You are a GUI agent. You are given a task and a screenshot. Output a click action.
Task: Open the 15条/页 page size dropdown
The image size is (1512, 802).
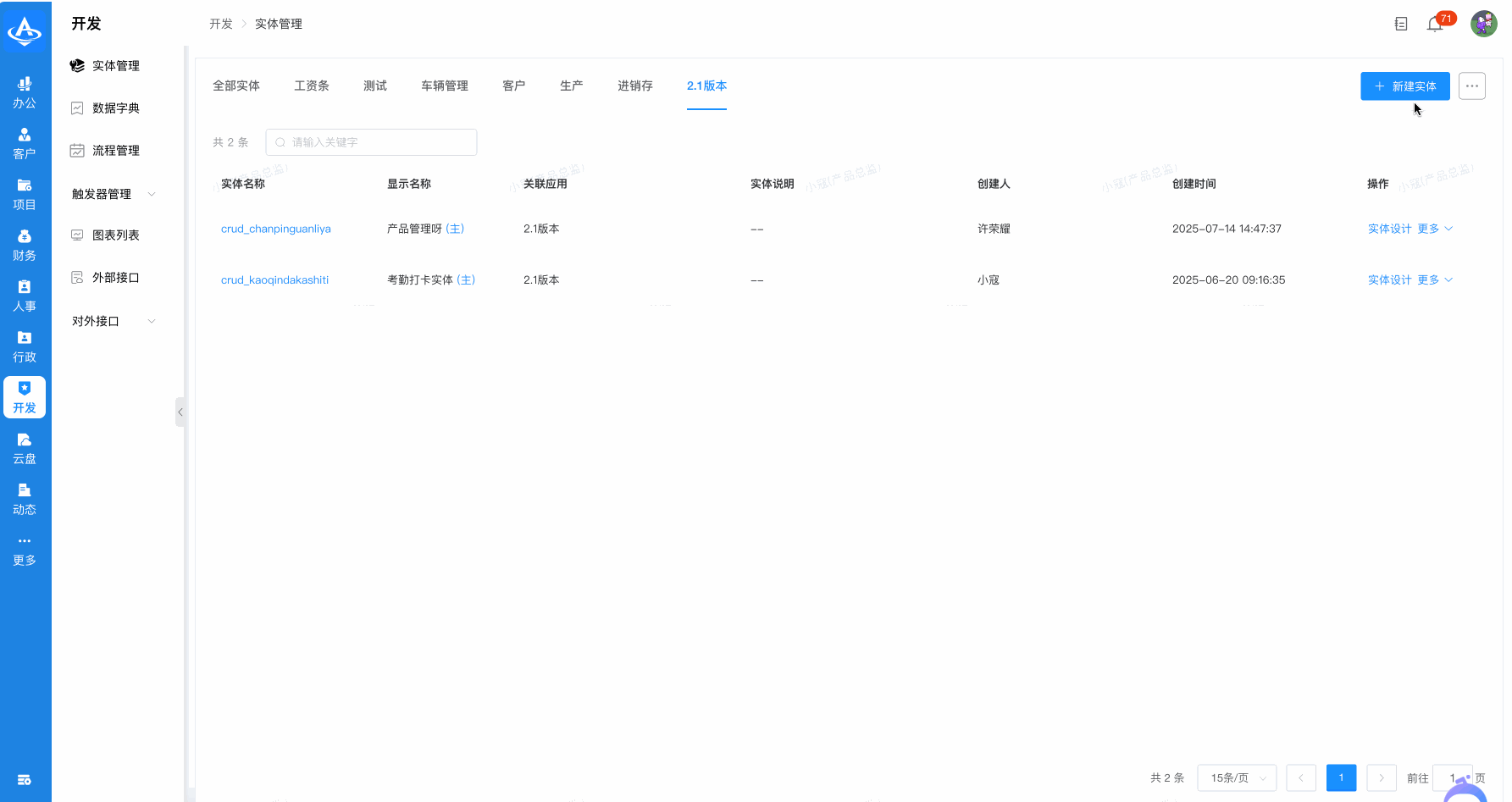click(x=1236, y=777)
